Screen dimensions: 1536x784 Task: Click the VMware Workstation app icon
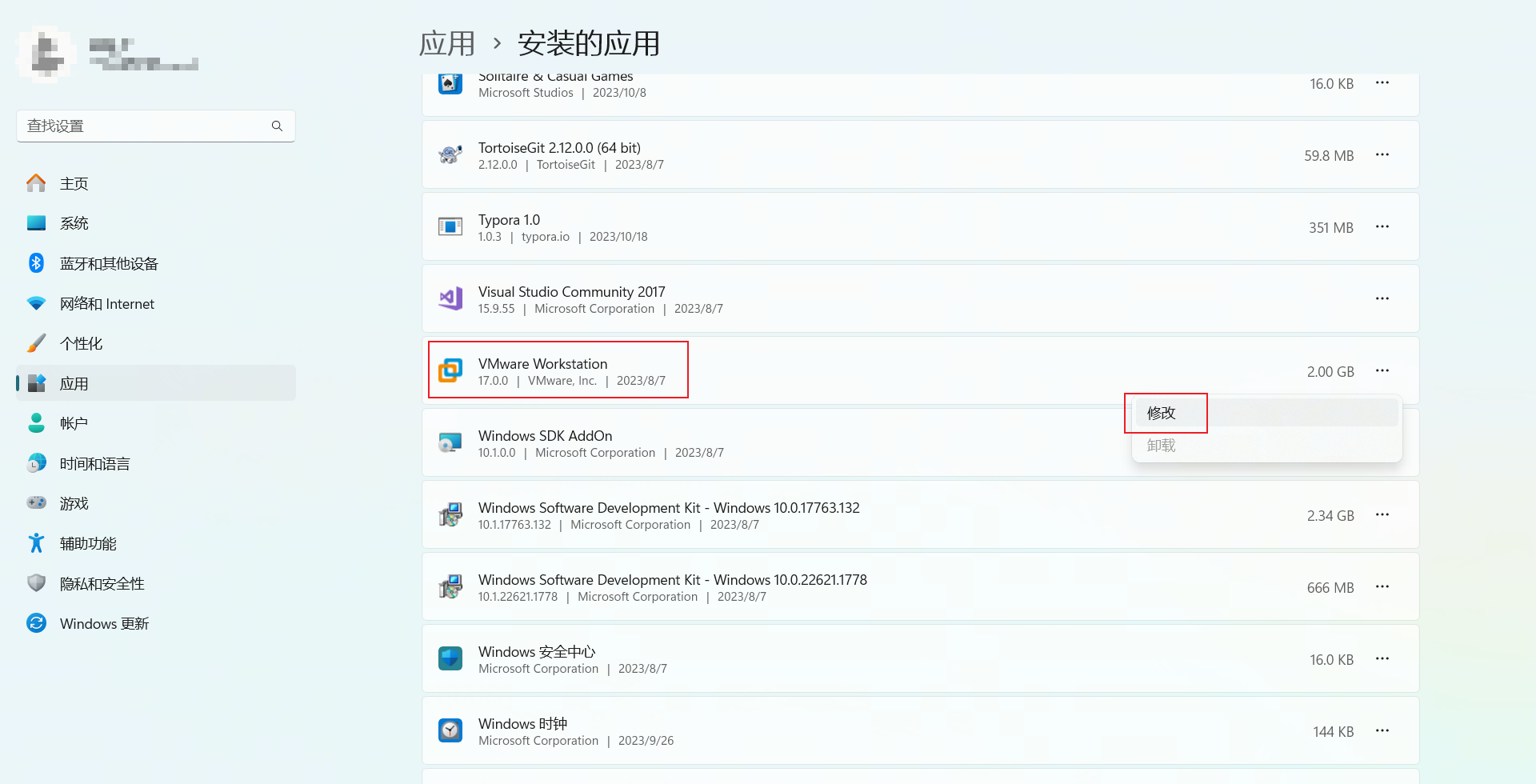(450, 370)
